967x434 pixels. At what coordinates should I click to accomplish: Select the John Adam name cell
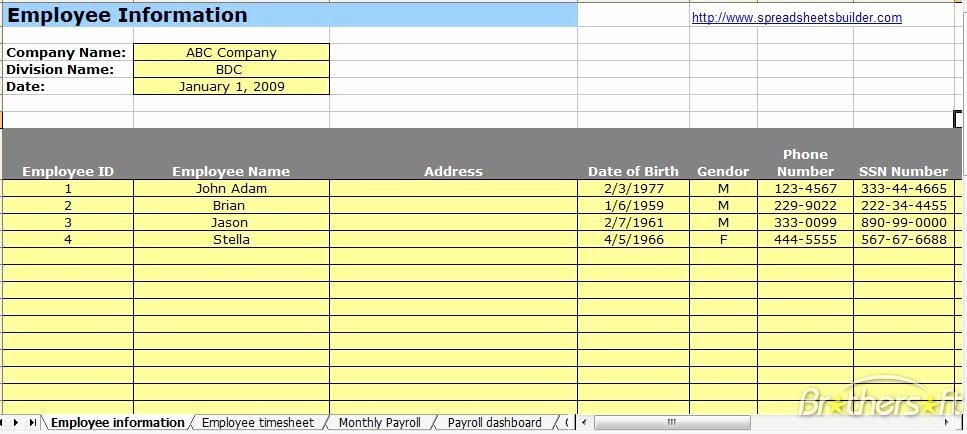[231, 189]
